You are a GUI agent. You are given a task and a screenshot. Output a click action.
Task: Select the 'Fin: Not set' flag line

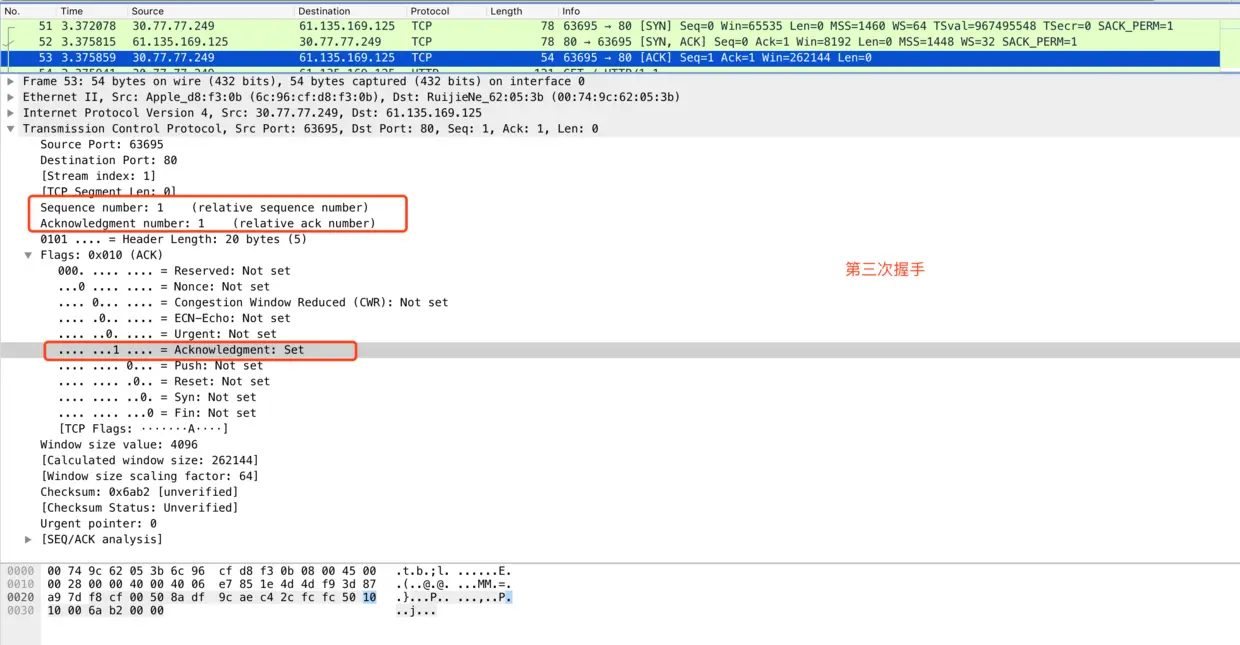157,413
